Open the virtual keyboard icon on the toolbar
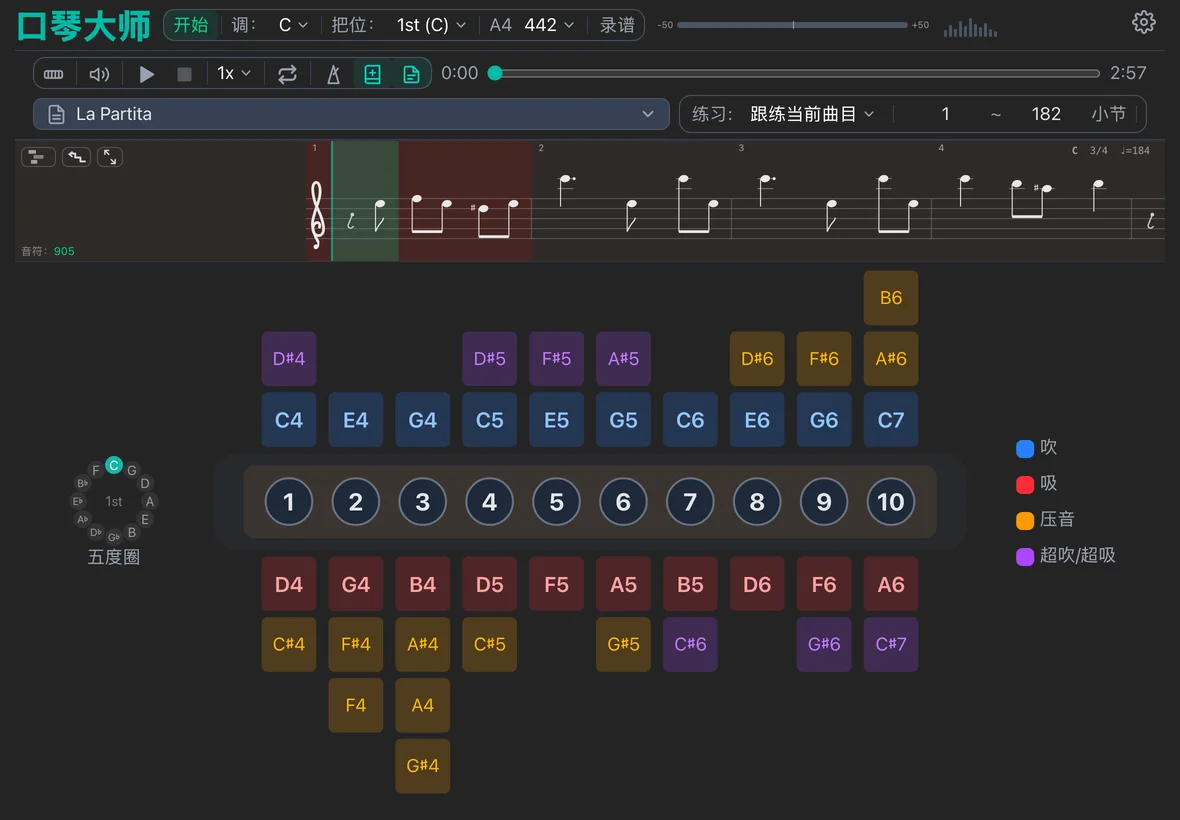 pos(54,73)
